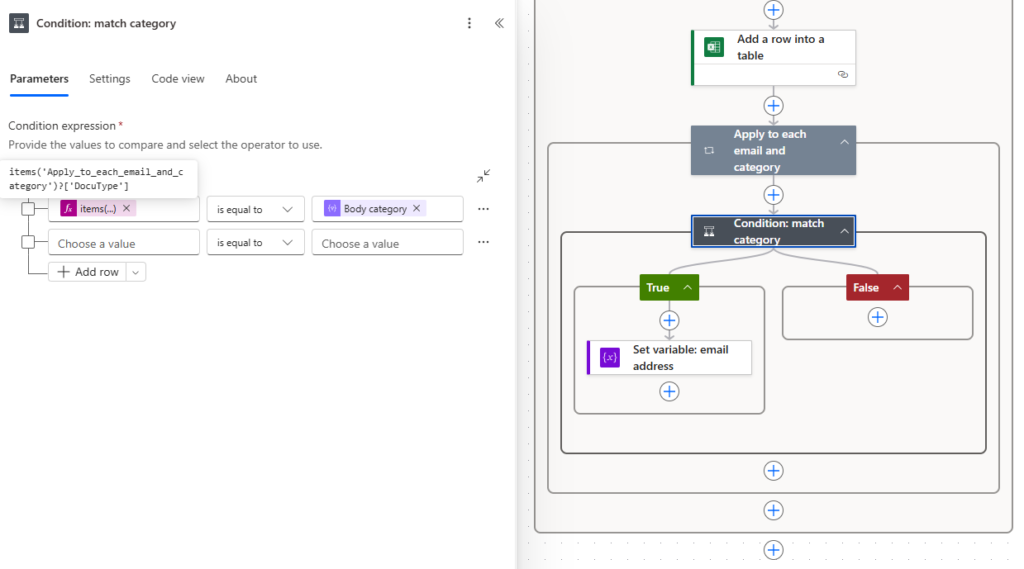This screenshot has width=1024, height=569.
Task: Insert step above Condition: match category card
Action: pos(773,195)
